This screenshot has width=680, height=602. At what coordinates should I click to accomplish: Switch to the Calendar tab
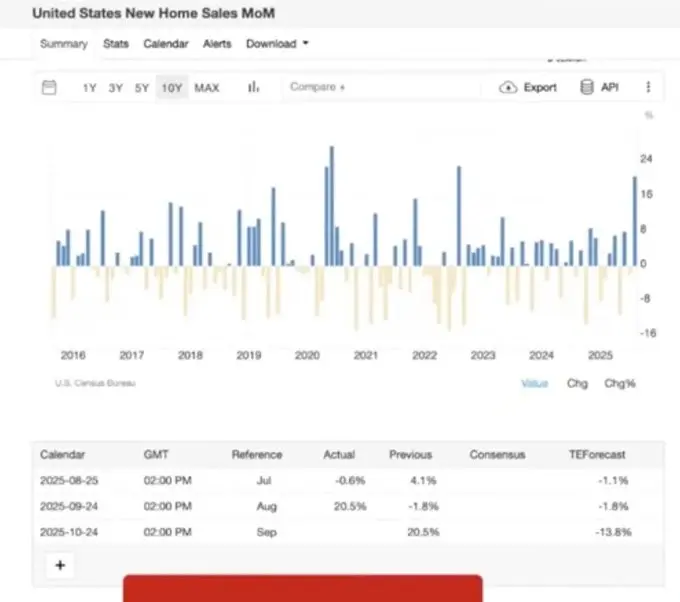tap(166, 44)
